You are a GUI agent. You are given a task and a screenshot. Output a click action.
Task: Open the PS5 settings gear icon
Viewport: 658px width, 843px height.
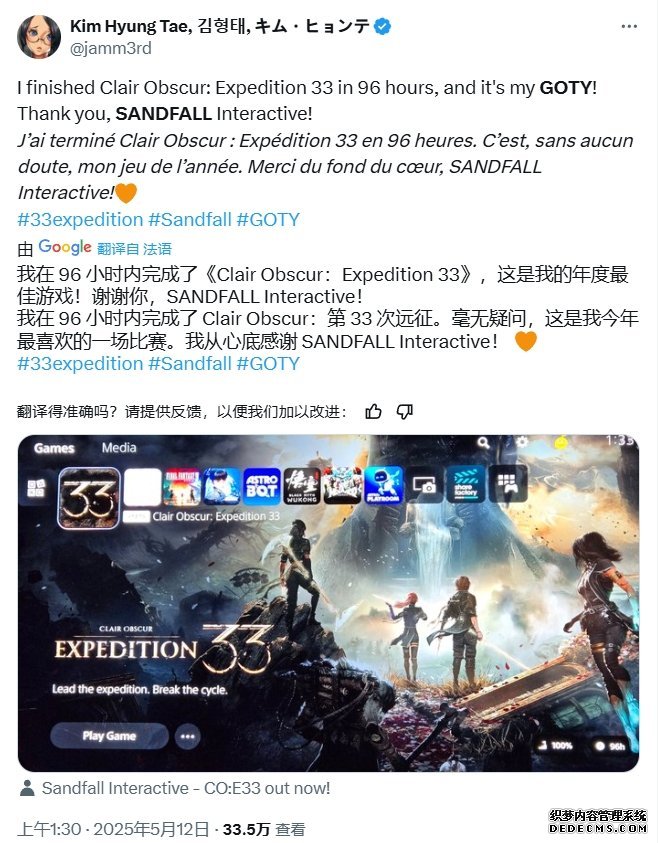coord(521,442)
